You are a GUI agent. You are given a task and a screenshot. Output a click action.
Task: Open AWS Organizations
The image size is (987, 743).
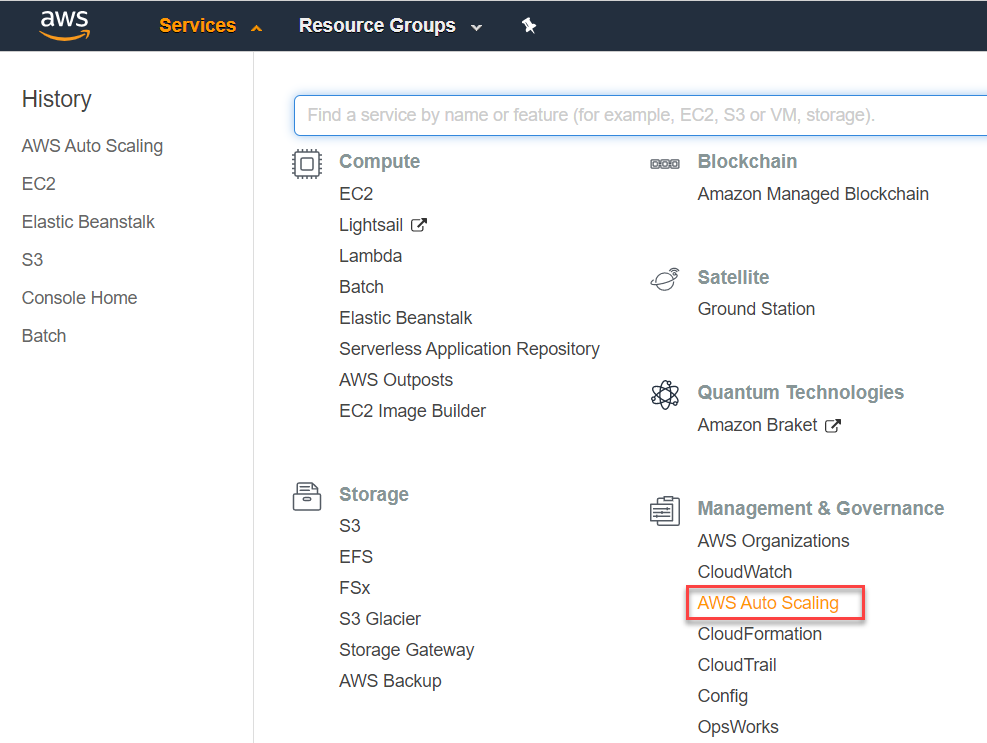[x=774, y=541]
